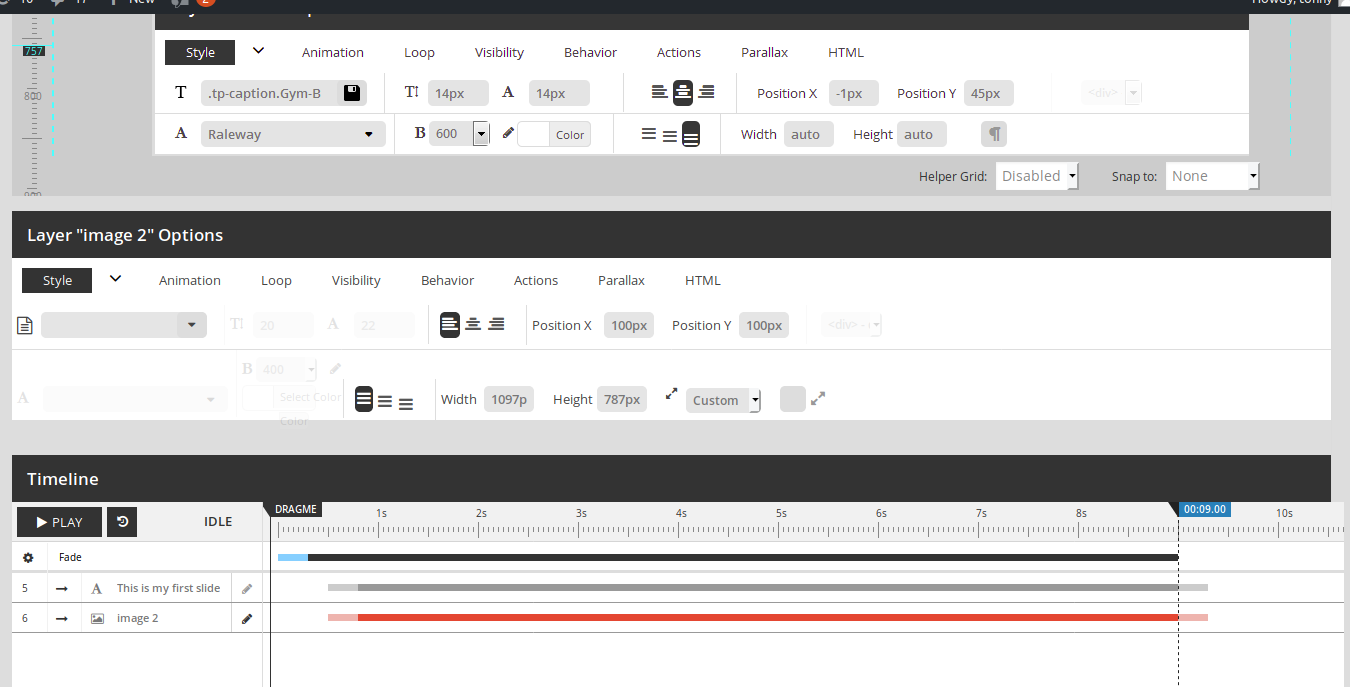Click the image type icon of image 2
This screenshot has width=1350, height=687.
coord(97,618)
